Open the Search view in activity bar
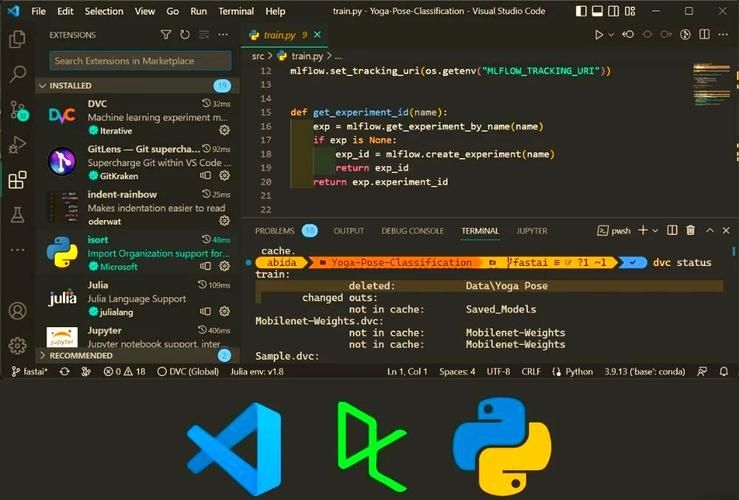Viewport: 739px width, 500px height. (x=17, y=74)
